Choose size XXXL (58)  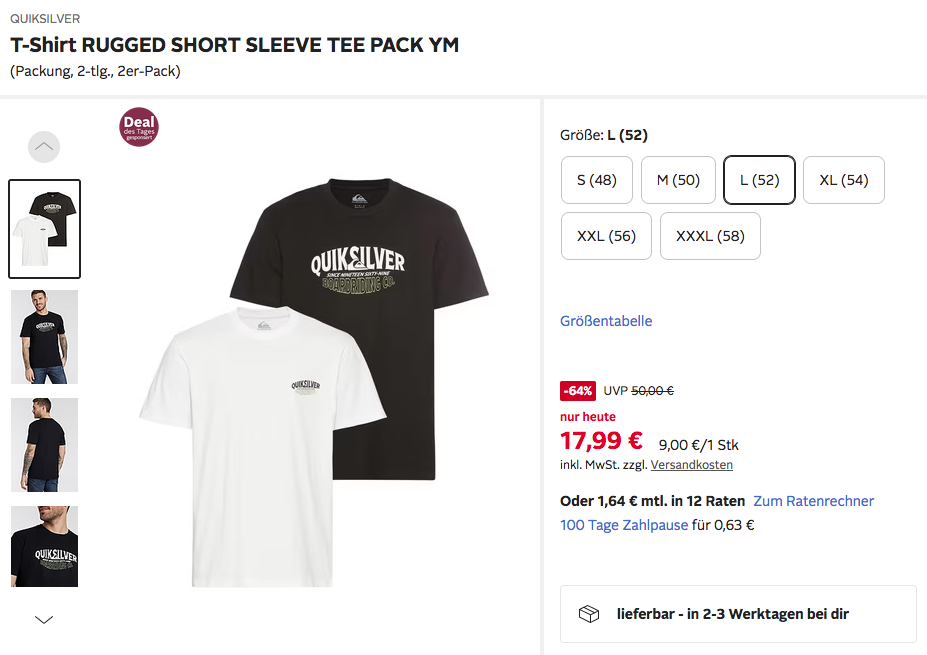coord(710,236)
